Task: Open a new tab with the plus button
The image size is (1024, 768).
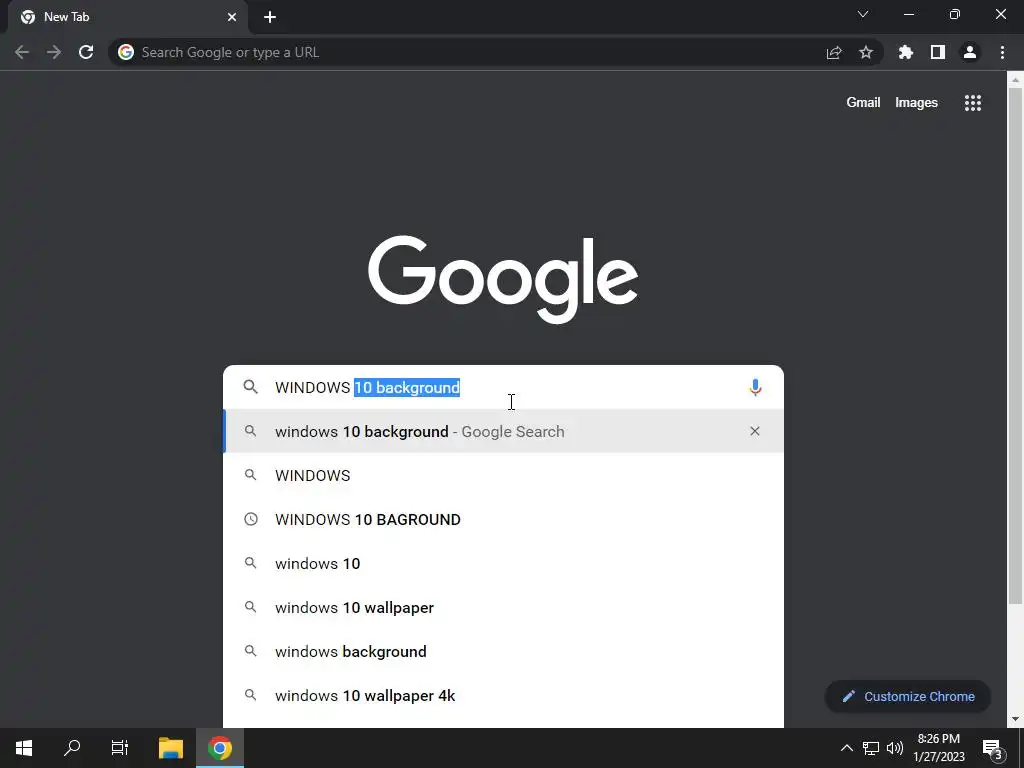Action: pos(270,17)
